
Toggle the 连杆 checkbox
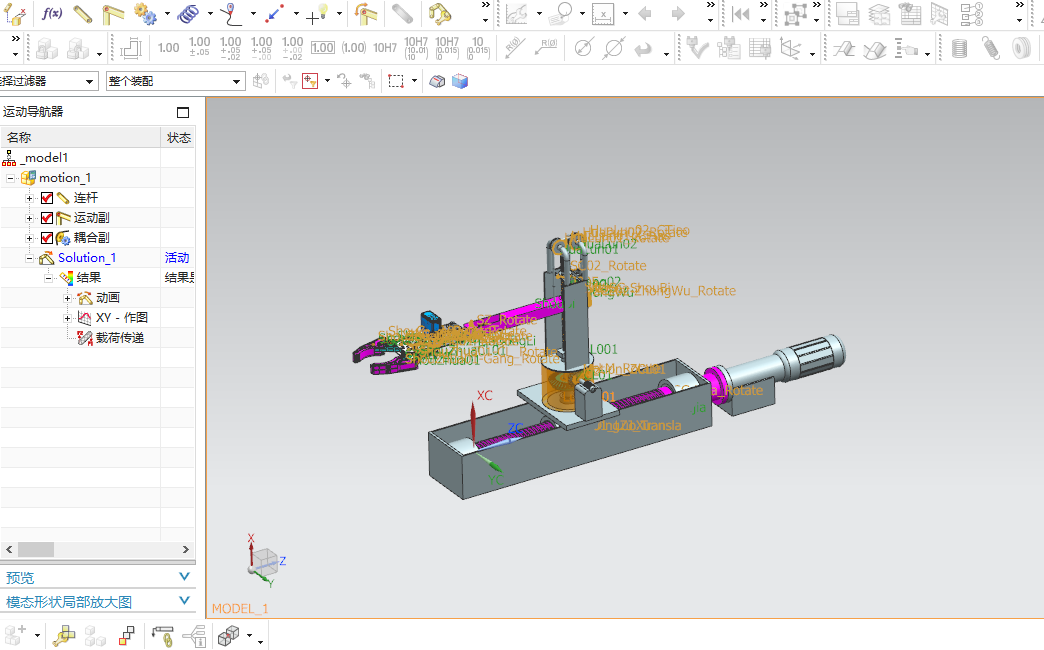[x=47, y=198]
